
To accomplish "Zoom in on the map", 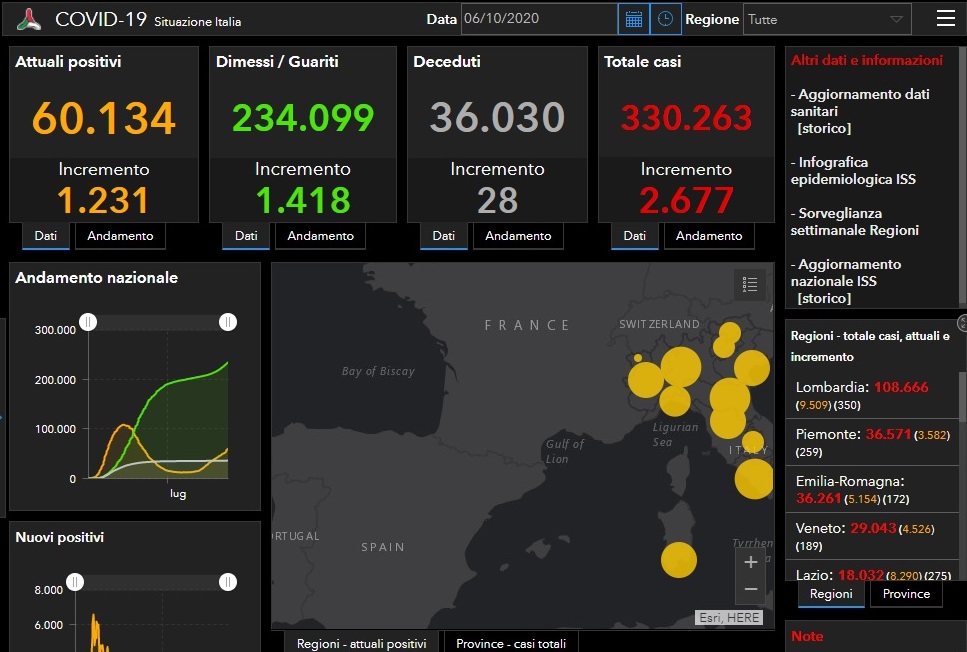I will click(x=751, y=563).
